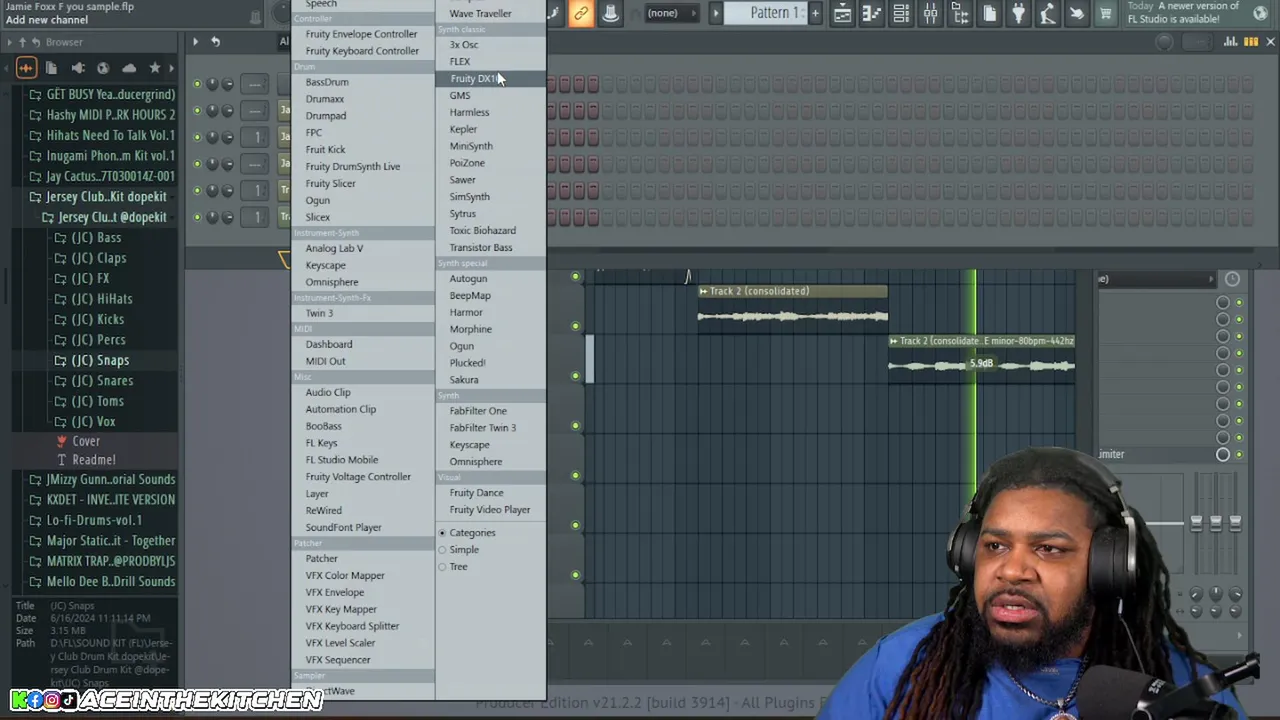
Task: Add new pattern with plus button
Action: (x=815, y=13)
